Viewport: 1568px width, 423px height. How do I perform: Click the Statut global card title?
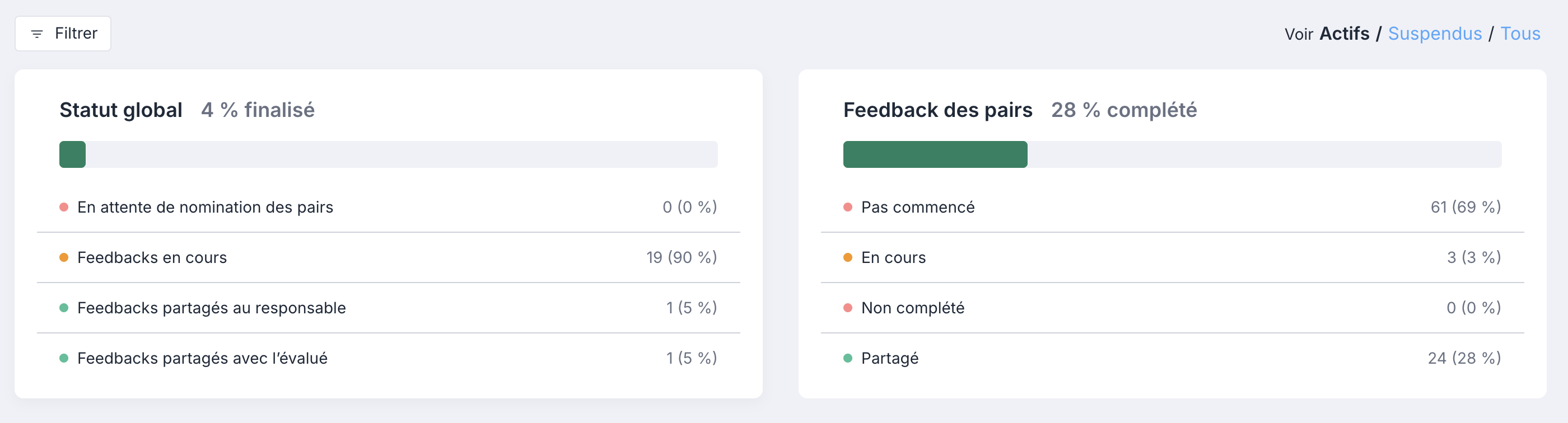tap(121, 110)
